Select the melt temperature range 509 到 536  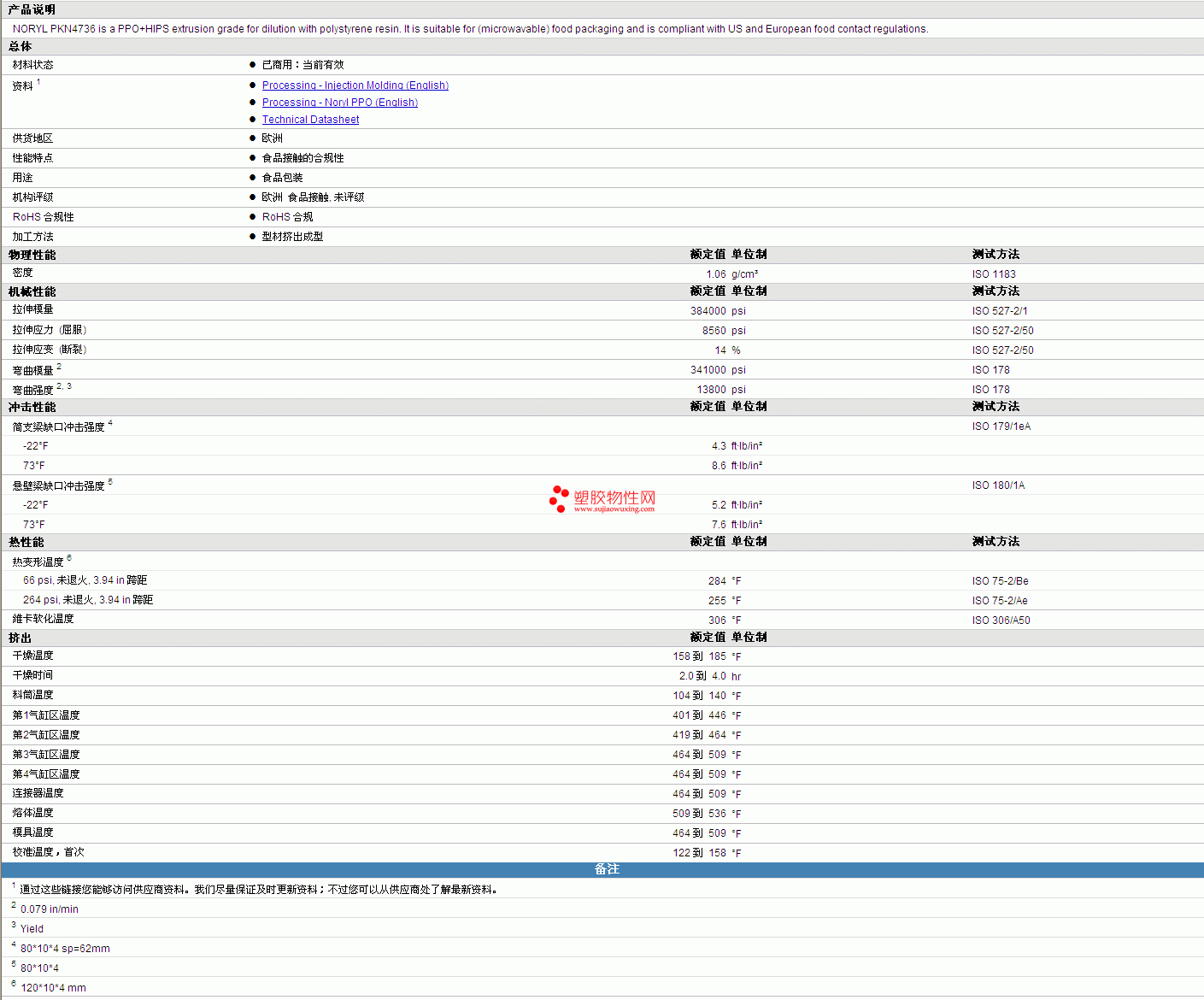[x=699, y=814]
